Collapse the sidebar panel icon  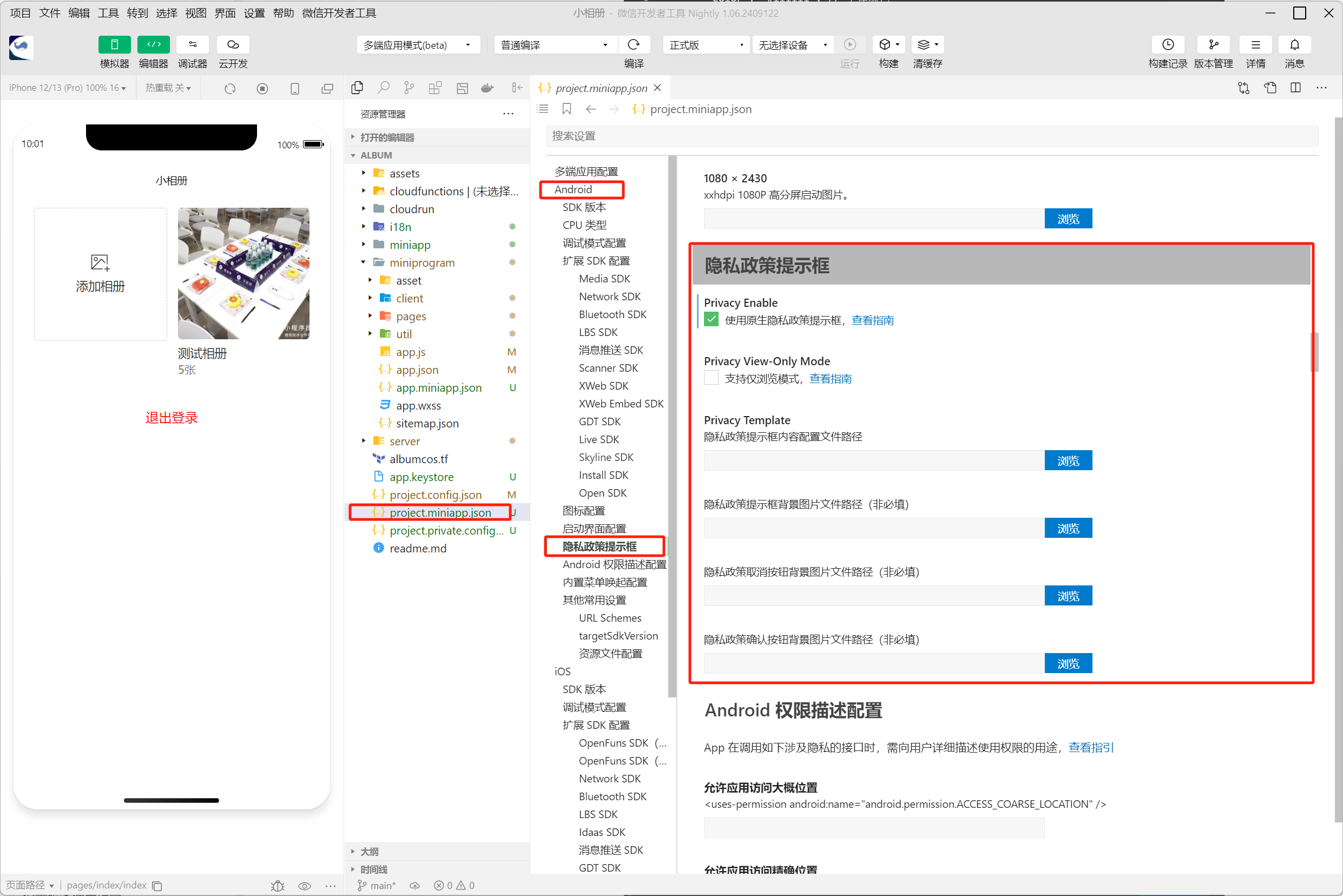(x=517, y=88)
